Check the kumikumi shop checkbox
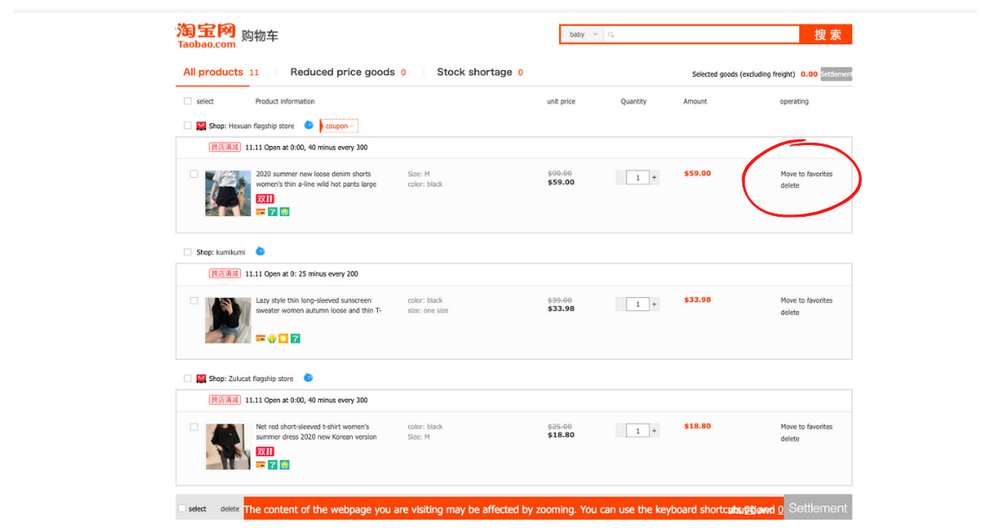Image resolution: width=1000 pixels, height=528 pixels. tap(188, 252)
